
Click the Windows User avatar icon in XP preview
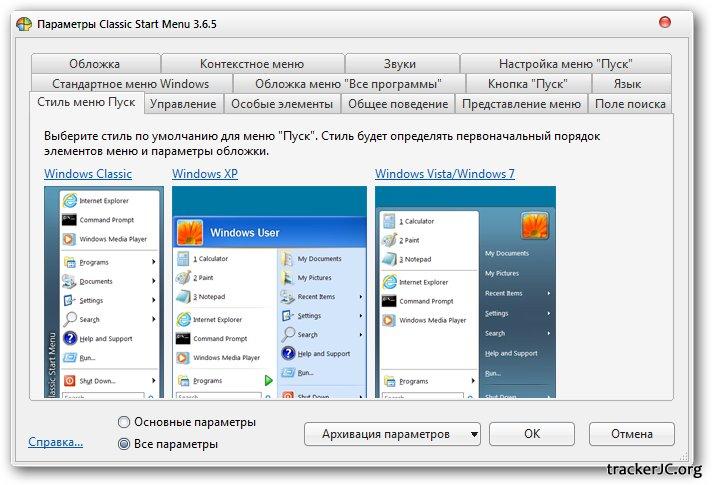pyautogui.click(x=190, y=232)
